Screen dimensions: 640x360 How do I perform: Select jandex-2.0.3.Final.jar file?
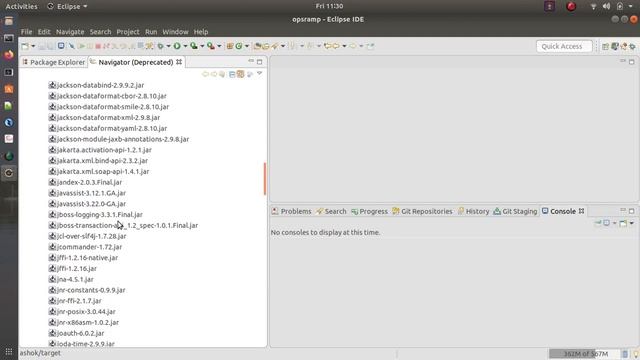[85, 182]
